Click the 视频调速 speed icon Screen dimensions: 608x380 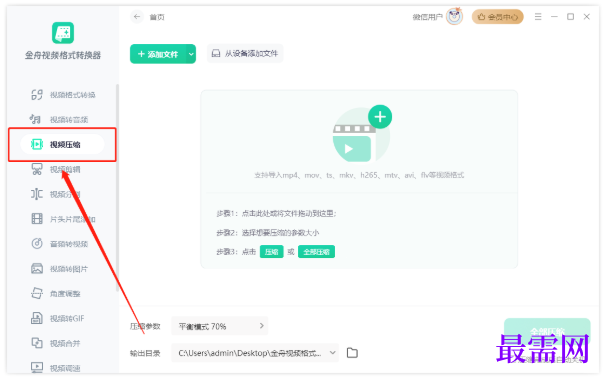coord(37,367)
